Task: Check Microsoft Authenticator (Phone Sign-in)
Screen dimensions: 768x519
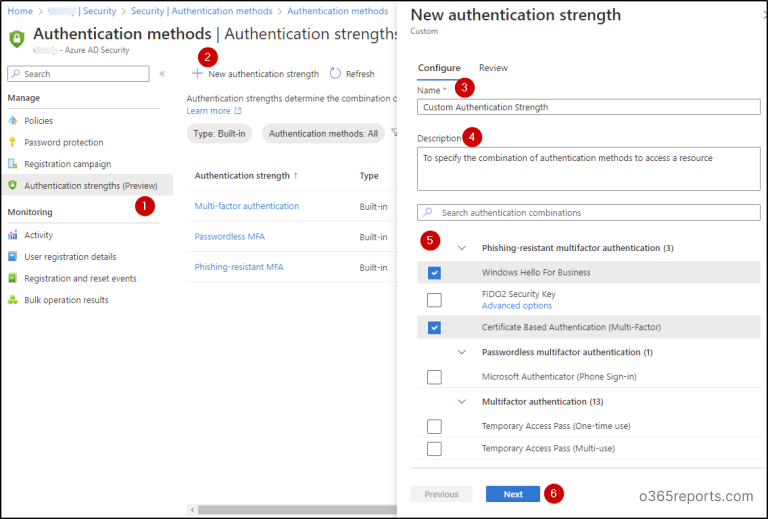Action: coord(434,377)
